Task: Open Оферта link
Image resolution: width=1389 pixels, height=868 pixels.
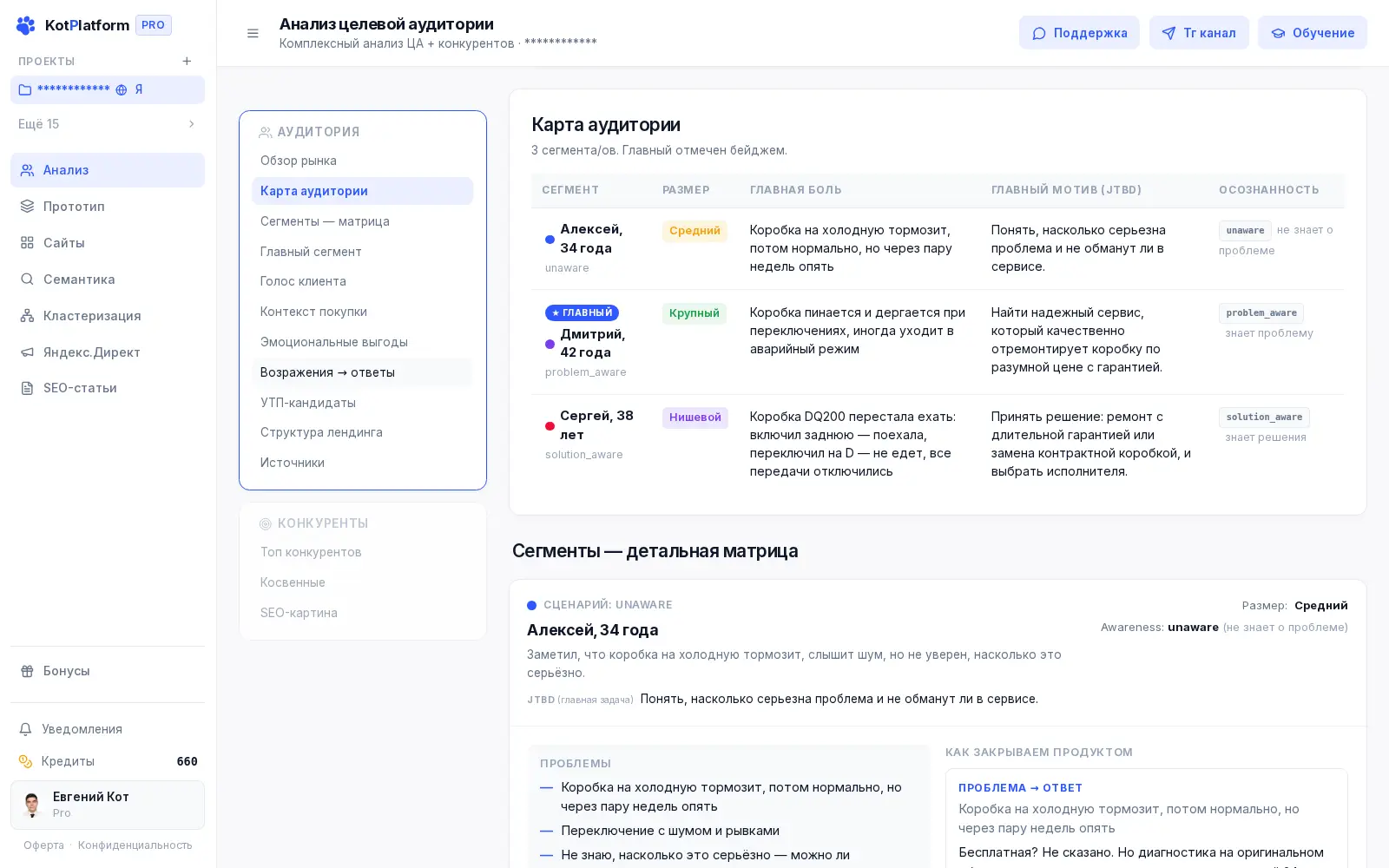Action: pyautogui.click(x=43, y=845)
